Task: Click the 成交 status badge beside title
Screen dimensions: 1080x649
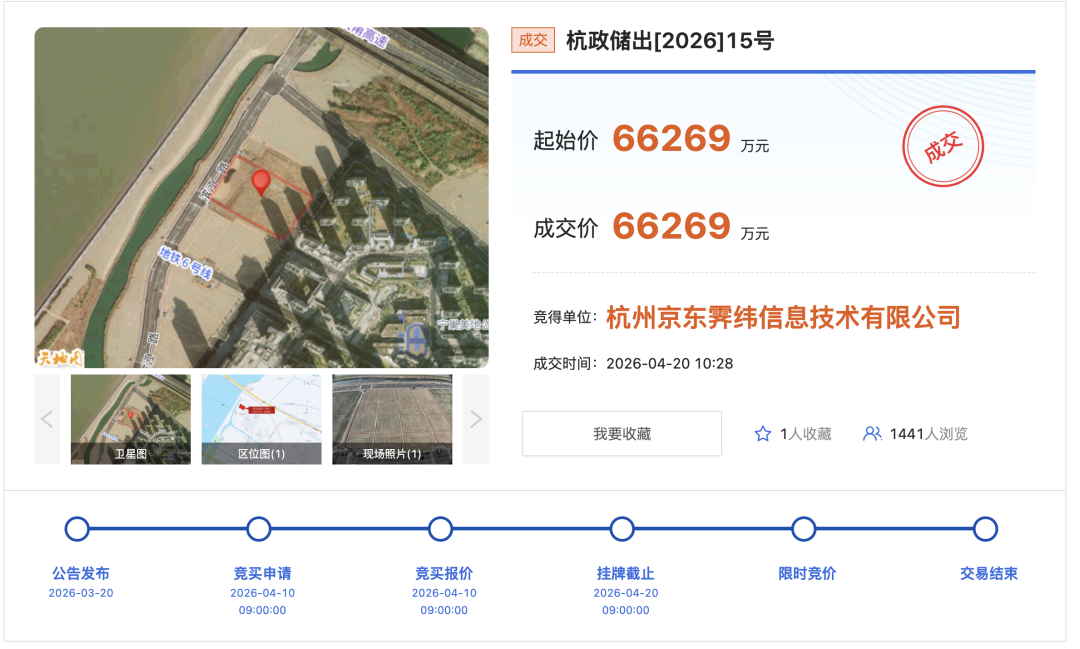Action: [532, 41]
